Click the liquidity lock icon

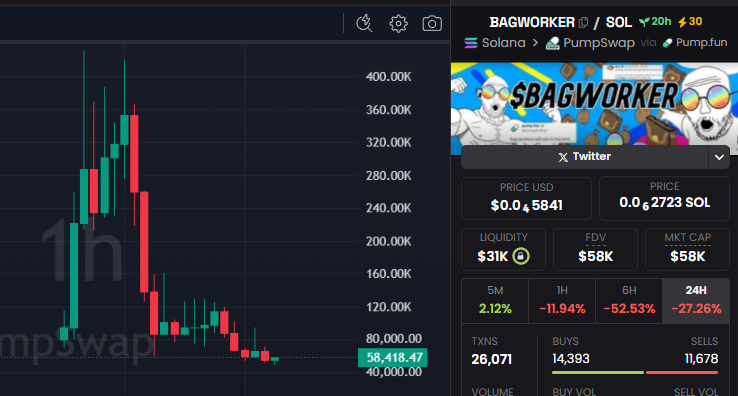[521, 256]
